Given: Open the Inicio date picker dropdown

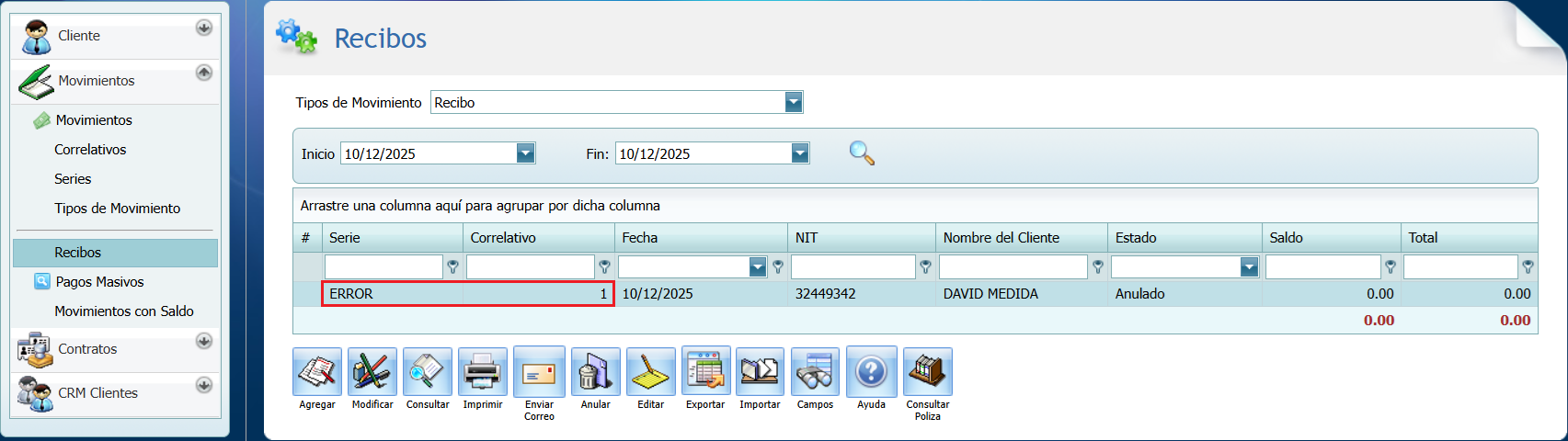Looking at the screenshot, I should tap(525, 153).
